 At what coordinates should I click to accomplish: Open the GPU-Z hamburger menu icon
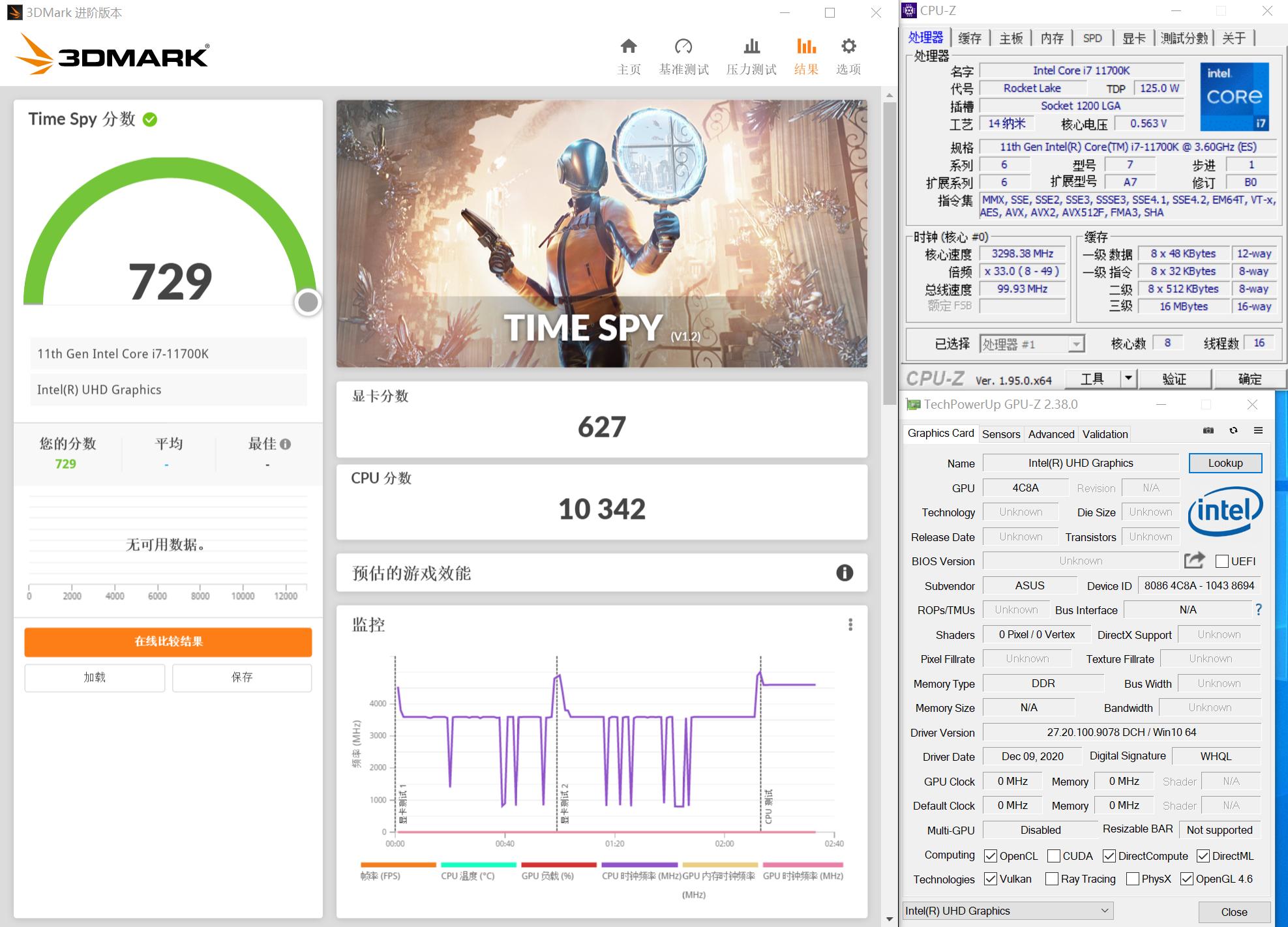pyautogui.click(x=1259, y=431)
